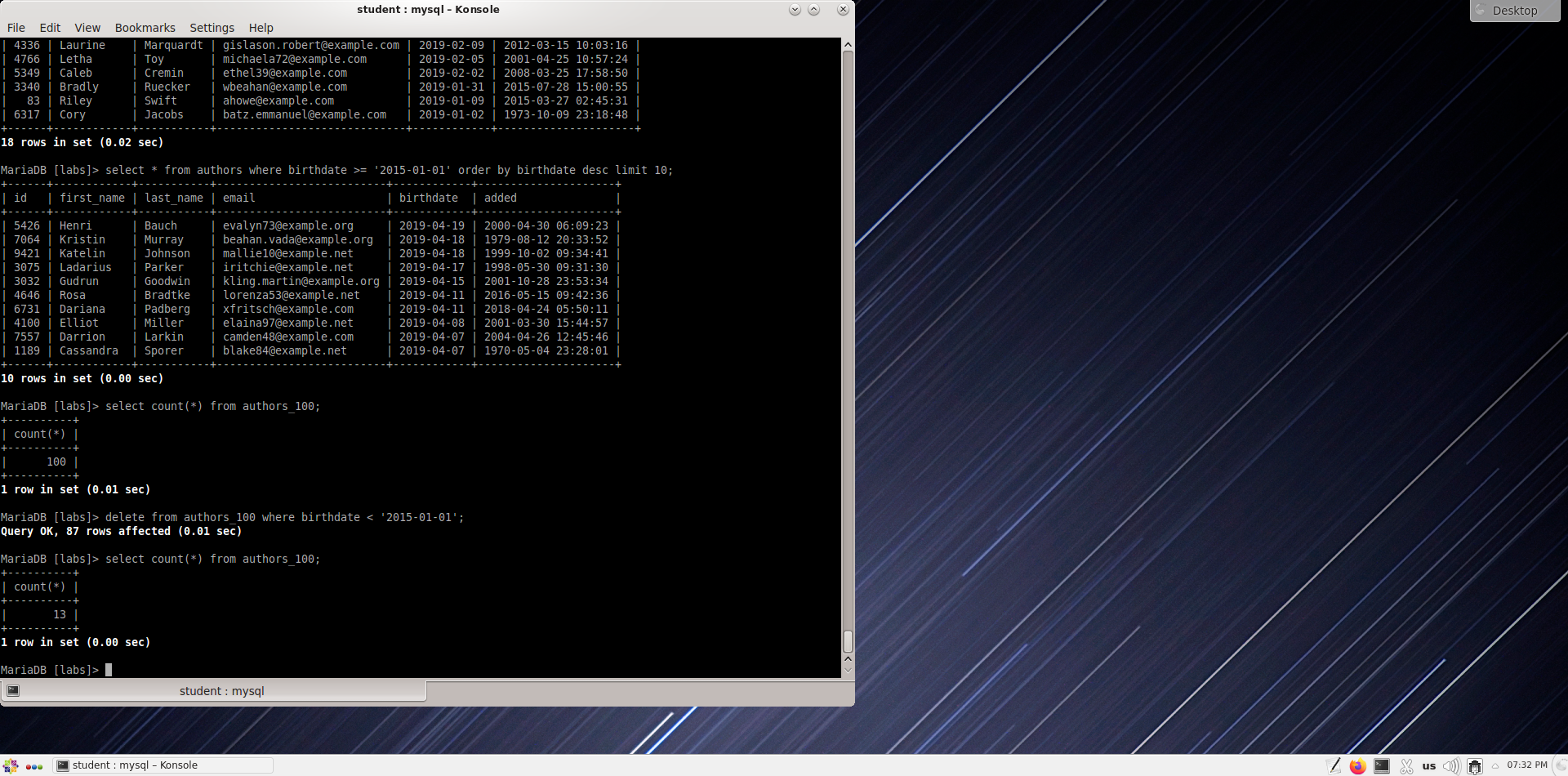Image resolution: width=1568 pixels, height=776 pixels.
Task: Click the Desktop toolbox icon
Action: [1481, 10]
